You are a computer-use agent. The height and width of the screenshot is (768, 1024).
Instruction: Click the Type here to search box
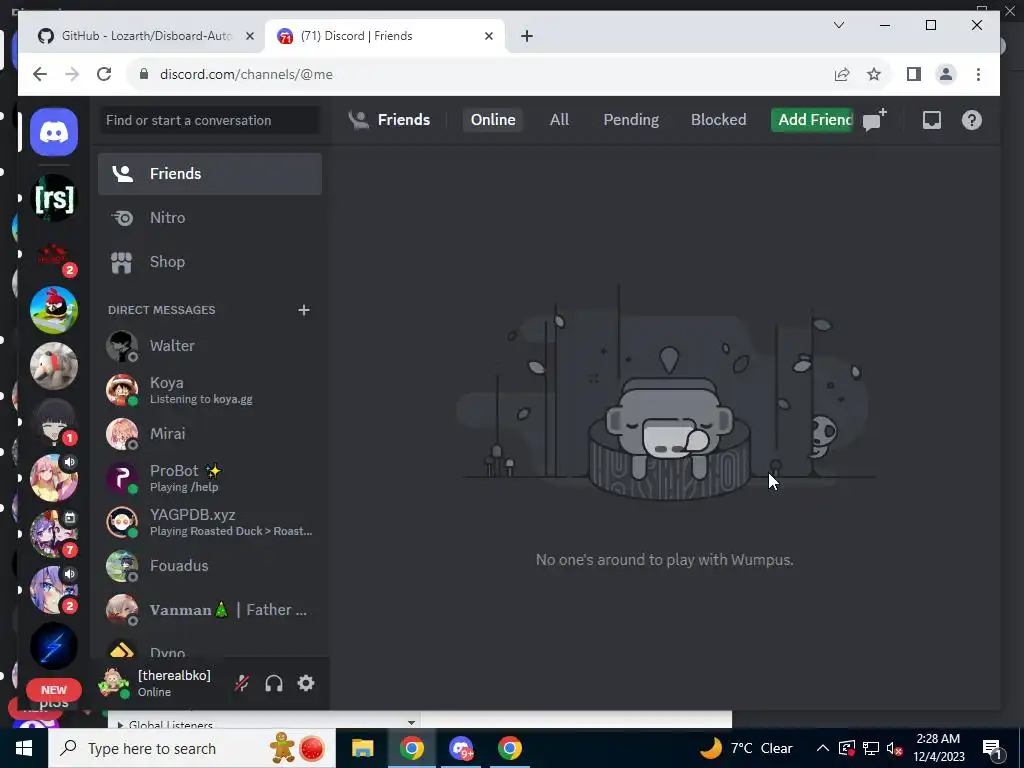point(192,748)
